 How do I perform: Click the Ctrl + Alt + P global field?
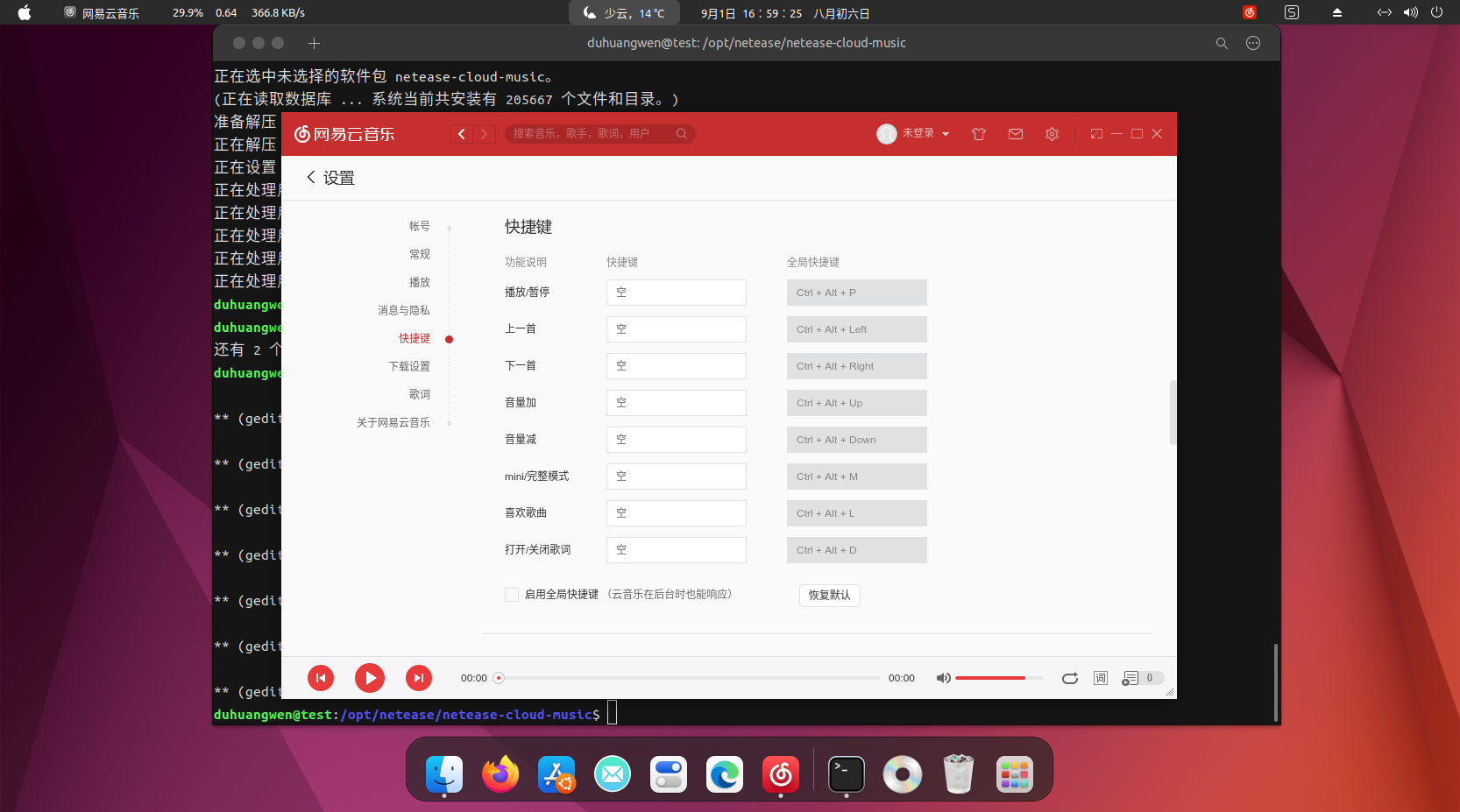tap(857, 293)
